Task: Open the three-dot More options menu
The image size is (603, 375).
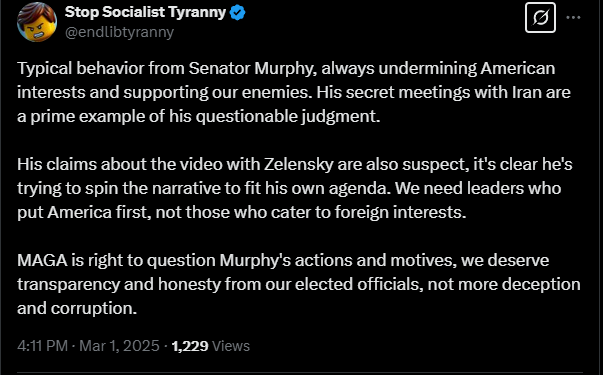Action: (x=573, y=17)
